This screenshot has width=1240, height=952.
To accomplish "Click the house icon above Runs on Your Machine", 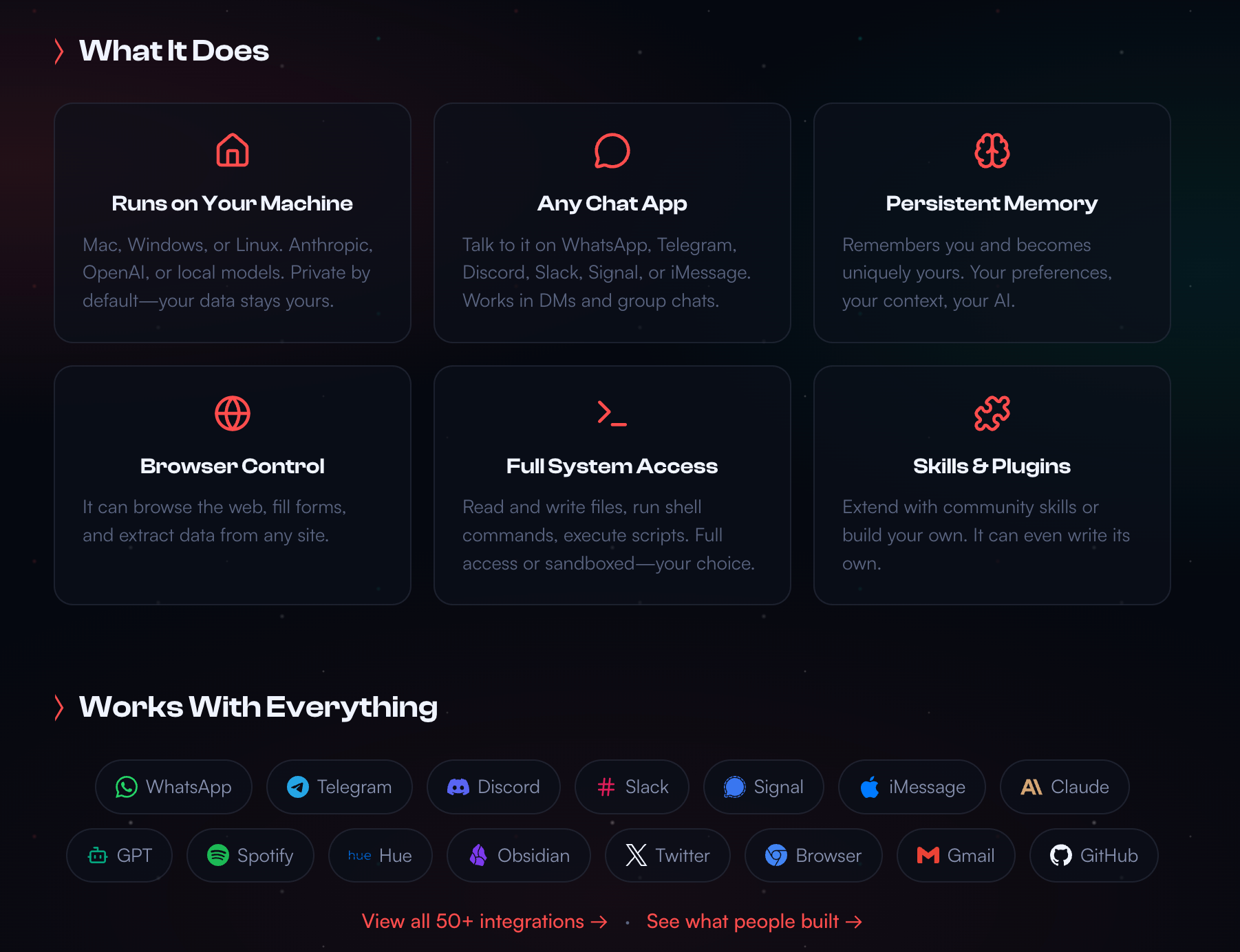I will [x=233, y=151].
